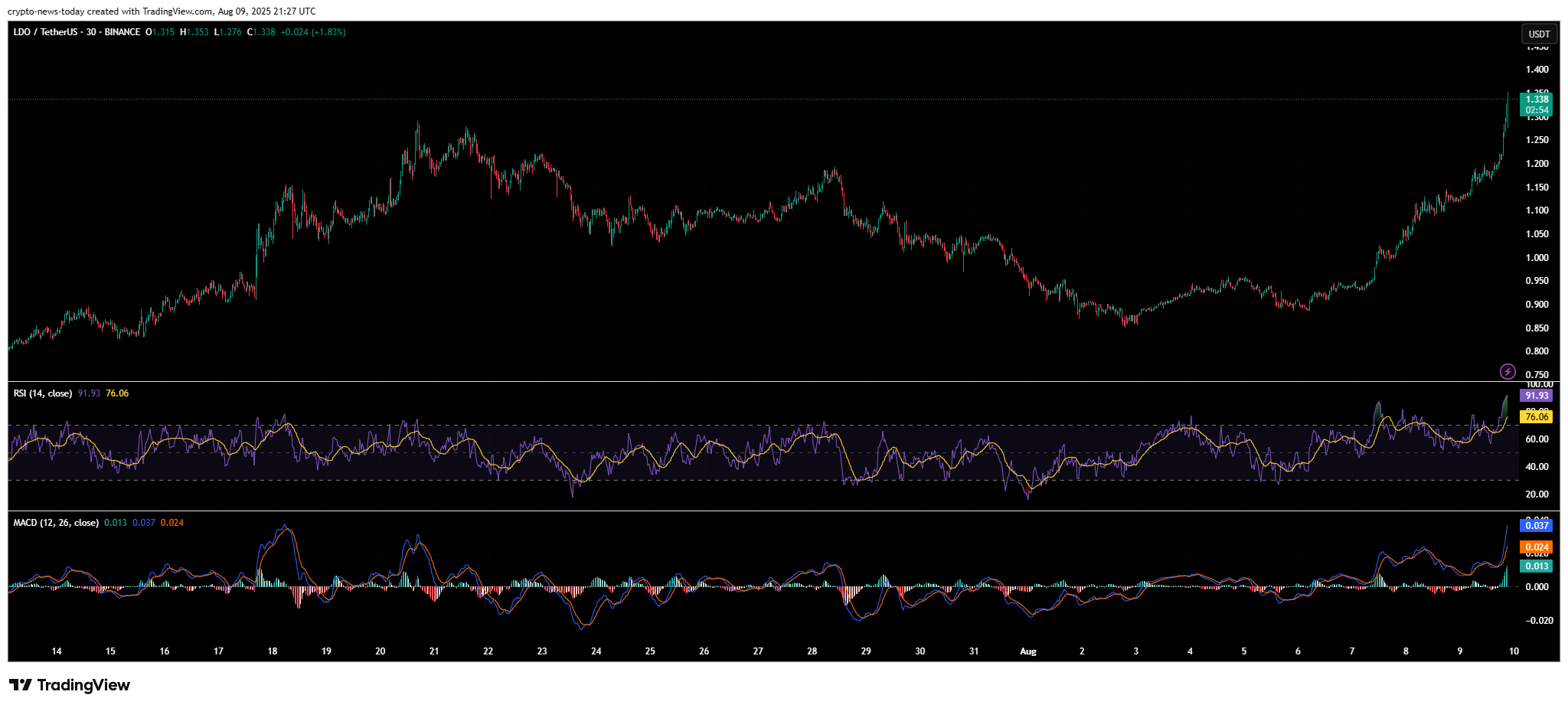Click the RSI (14, close) indicator label

43,393
